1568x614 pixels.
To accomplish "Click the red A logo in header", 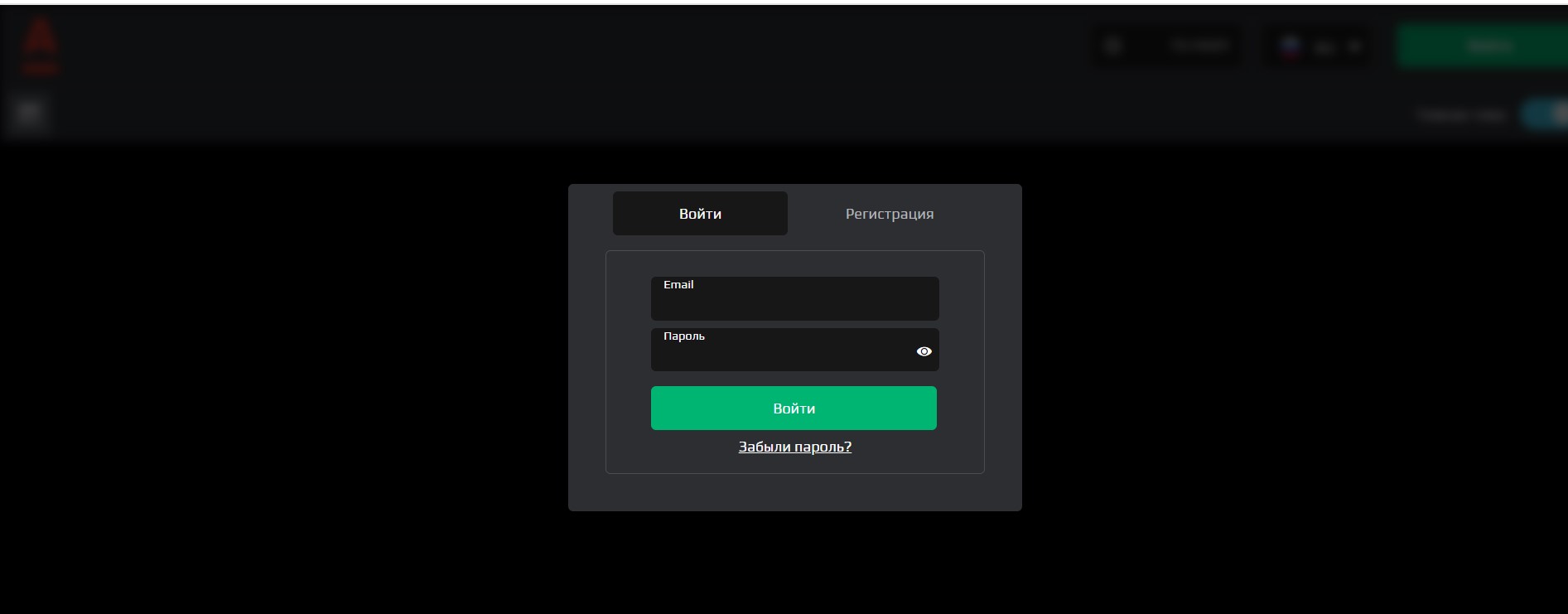I will point(40,46).
